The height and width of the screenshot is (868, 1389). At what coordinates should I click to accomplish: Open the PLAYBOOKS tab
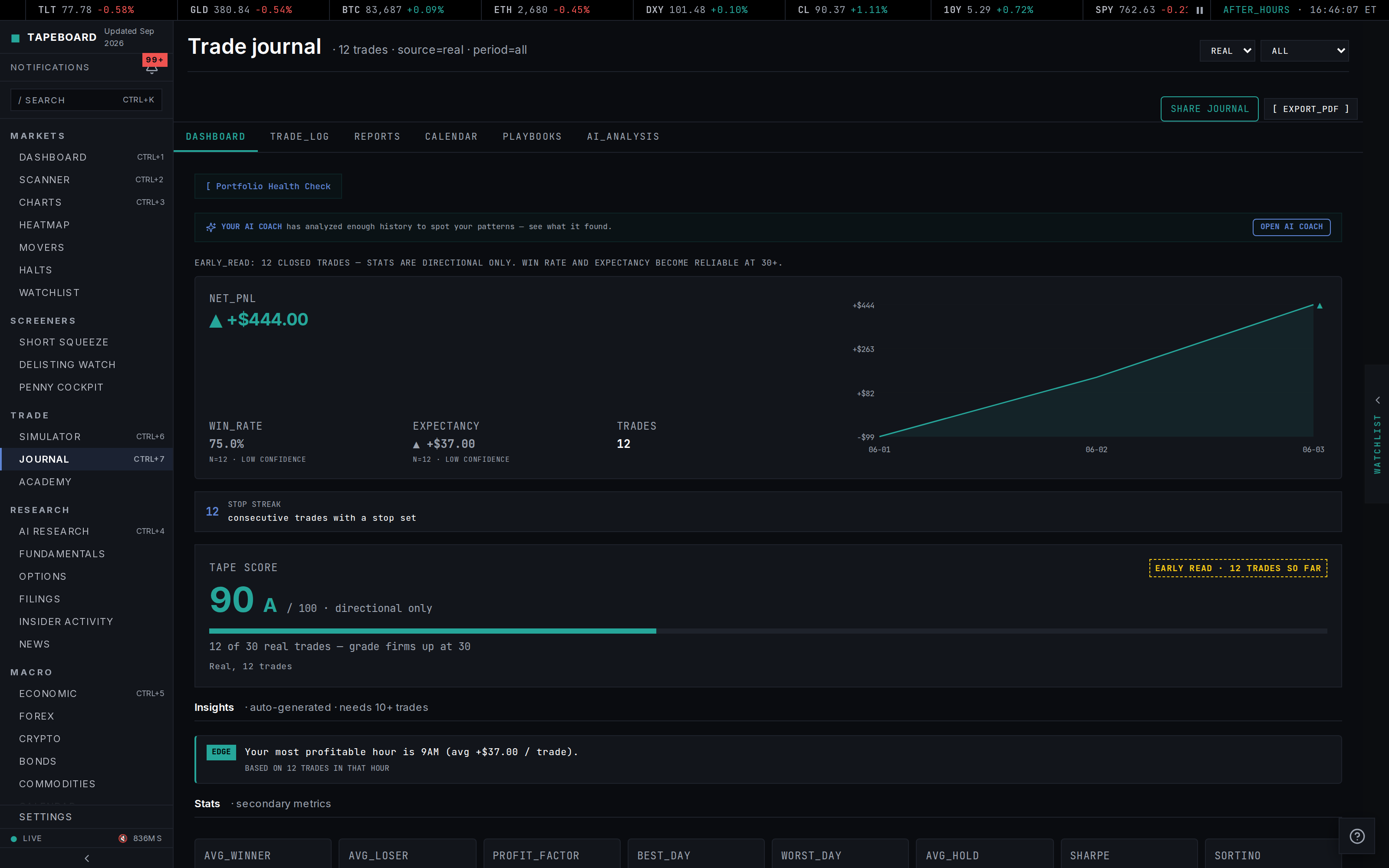coord(532,137)
